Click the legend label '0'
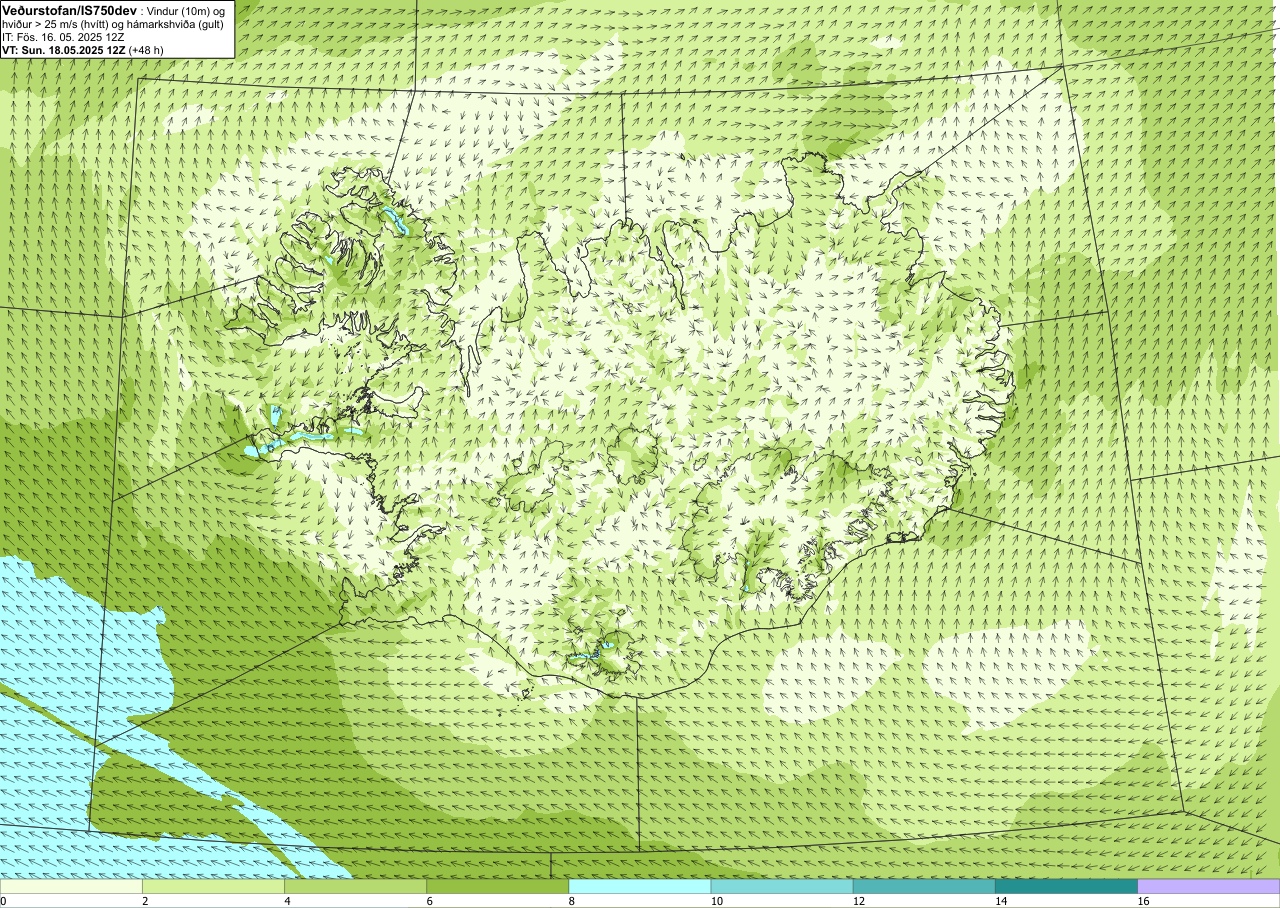 4,901
